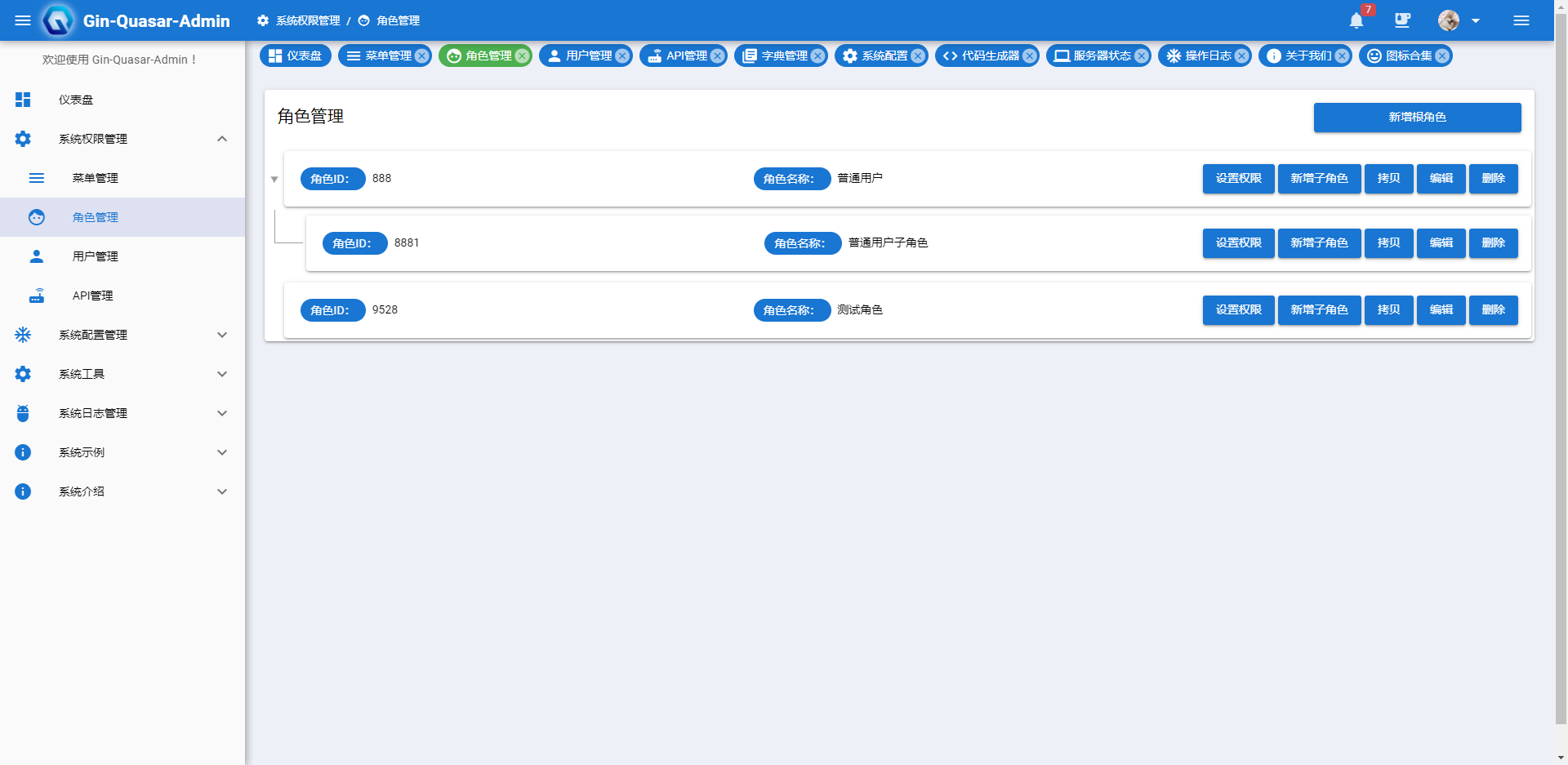Click 设置权限 for role 9528
Viewport: 1568px width, 765px height.
[x=1238, y=310]
